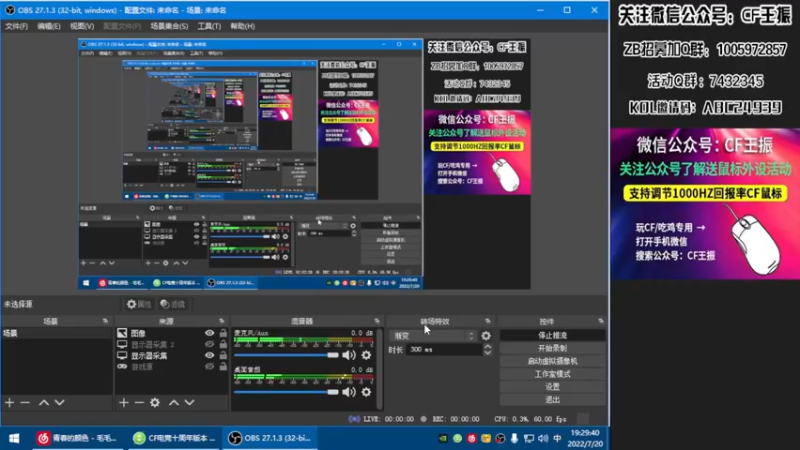Adjust the 麦克风/Aux volume slider
Image resolution: width=800 pixels, height=450 pixels.
point(286,355)
